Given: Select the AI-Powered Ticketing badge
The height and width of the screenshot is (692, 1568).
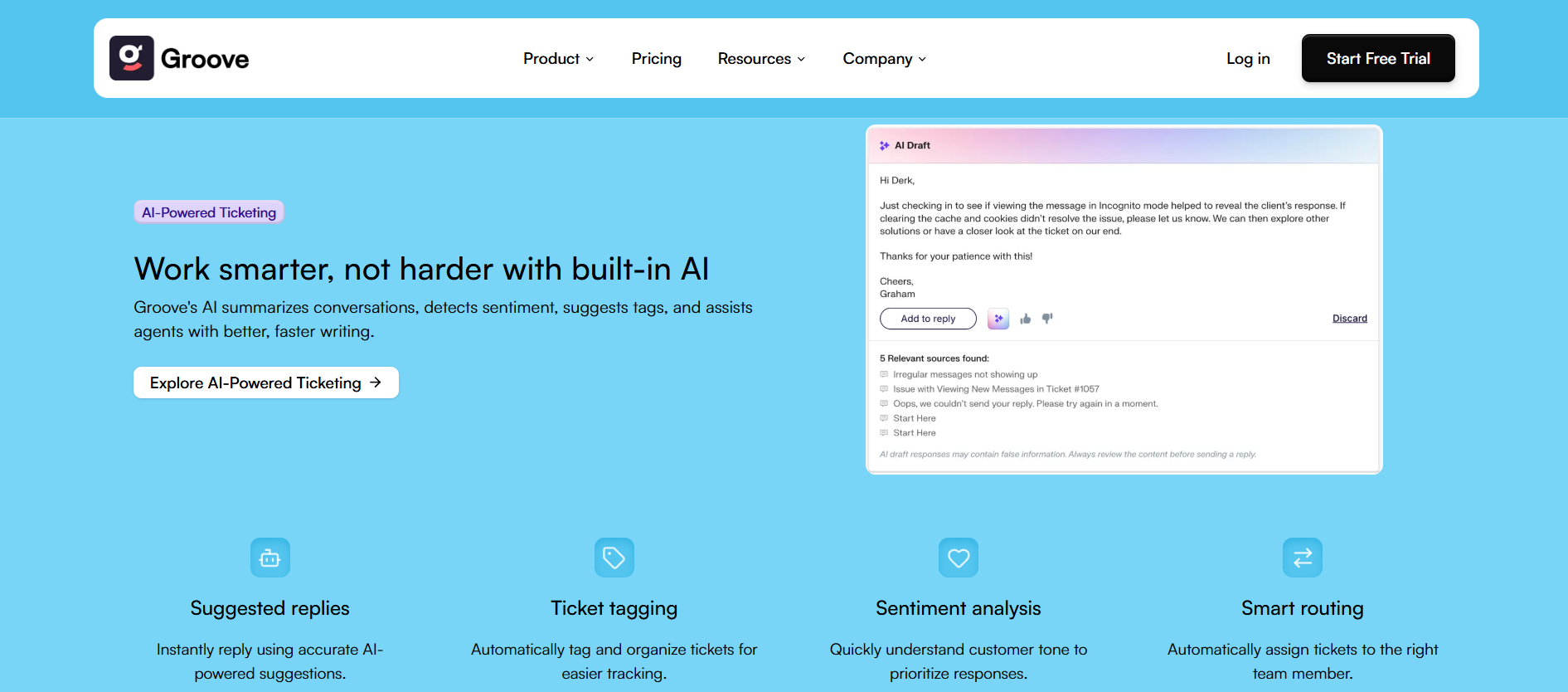Looking at the screenshot, I should (209, 212).
